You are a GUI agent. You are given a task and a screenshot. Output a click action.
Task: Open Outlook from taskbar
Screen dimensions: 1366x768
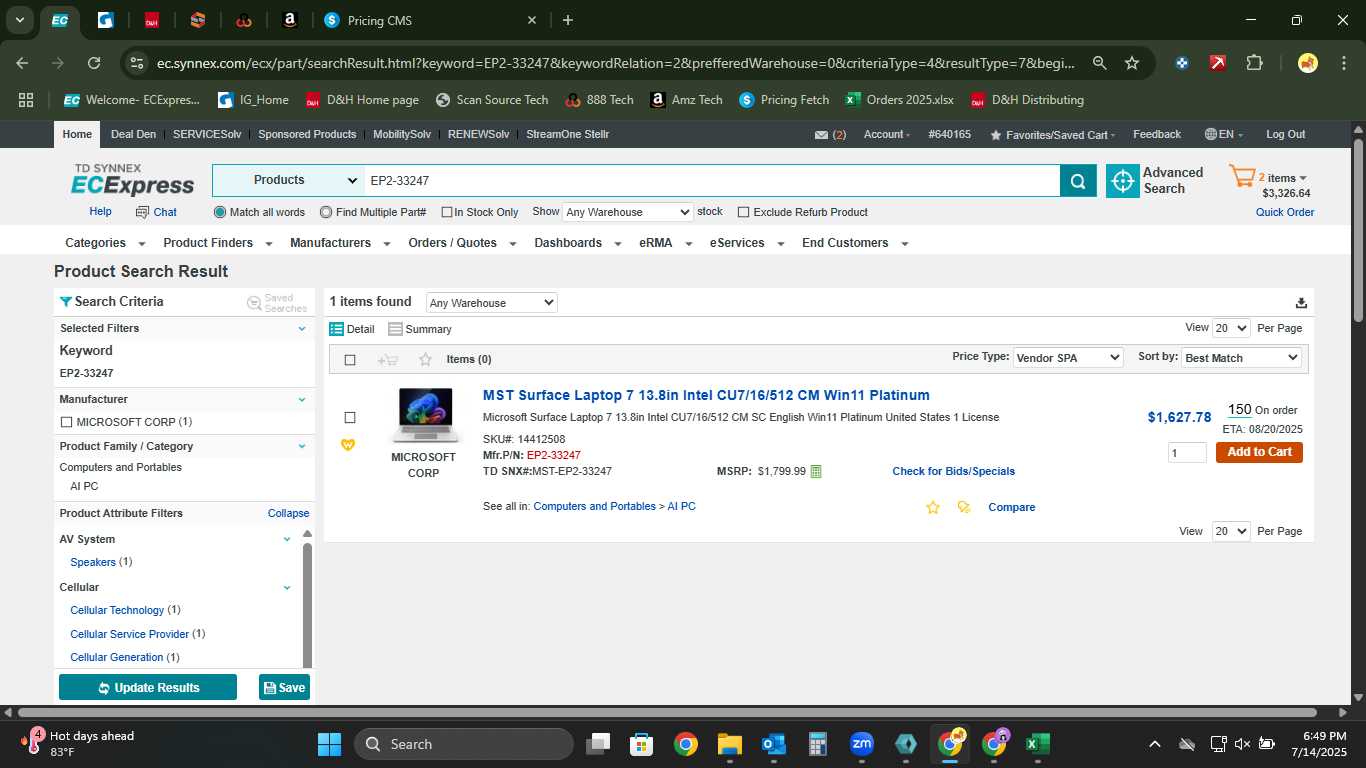pos(773,744)
